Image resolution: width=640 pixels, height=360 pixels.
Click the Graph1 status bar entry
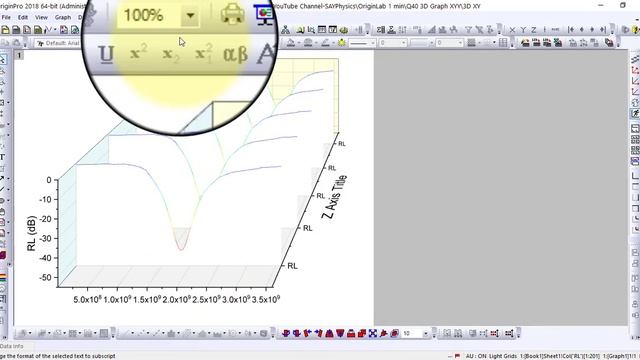coord(620,356)
